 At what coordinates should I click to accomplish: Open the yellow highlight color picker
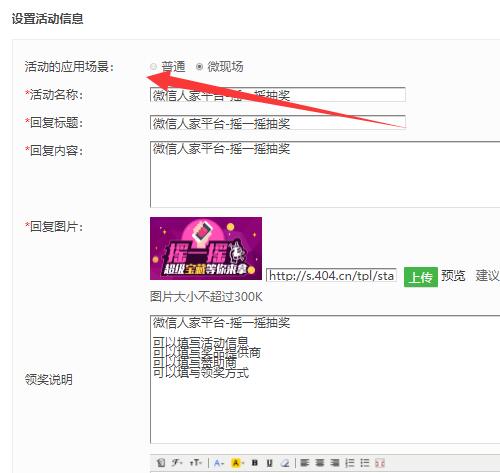237,463
